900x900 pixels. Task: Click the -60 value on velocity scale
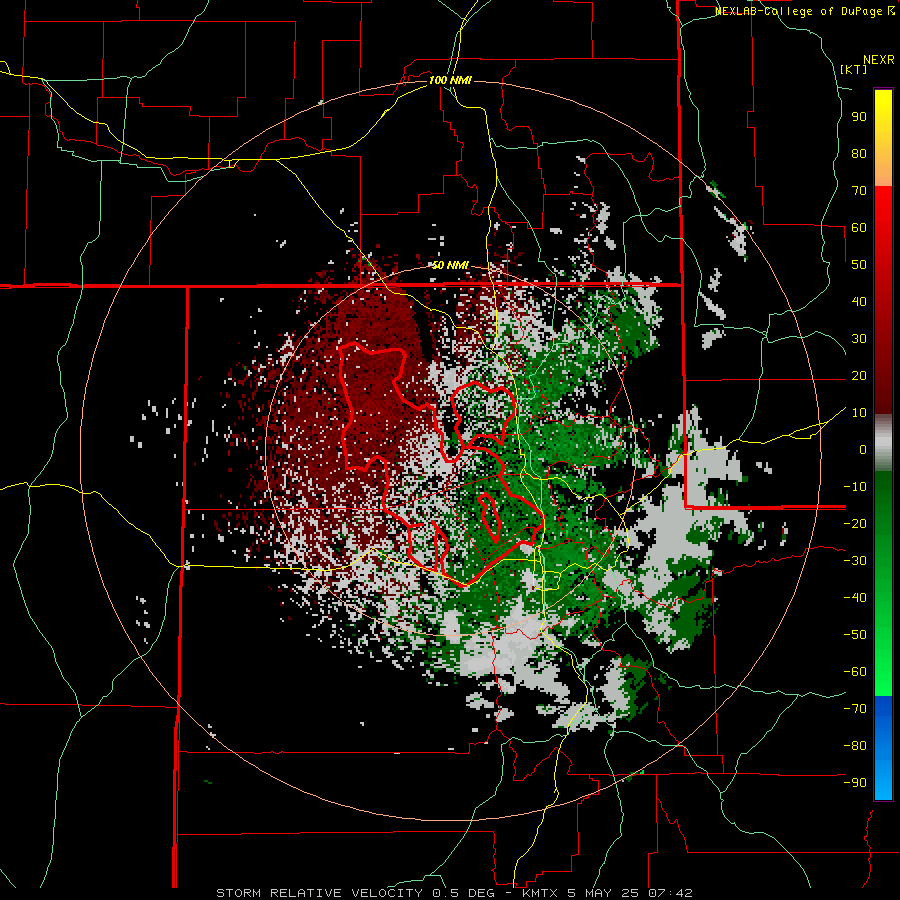click(855, 672)
